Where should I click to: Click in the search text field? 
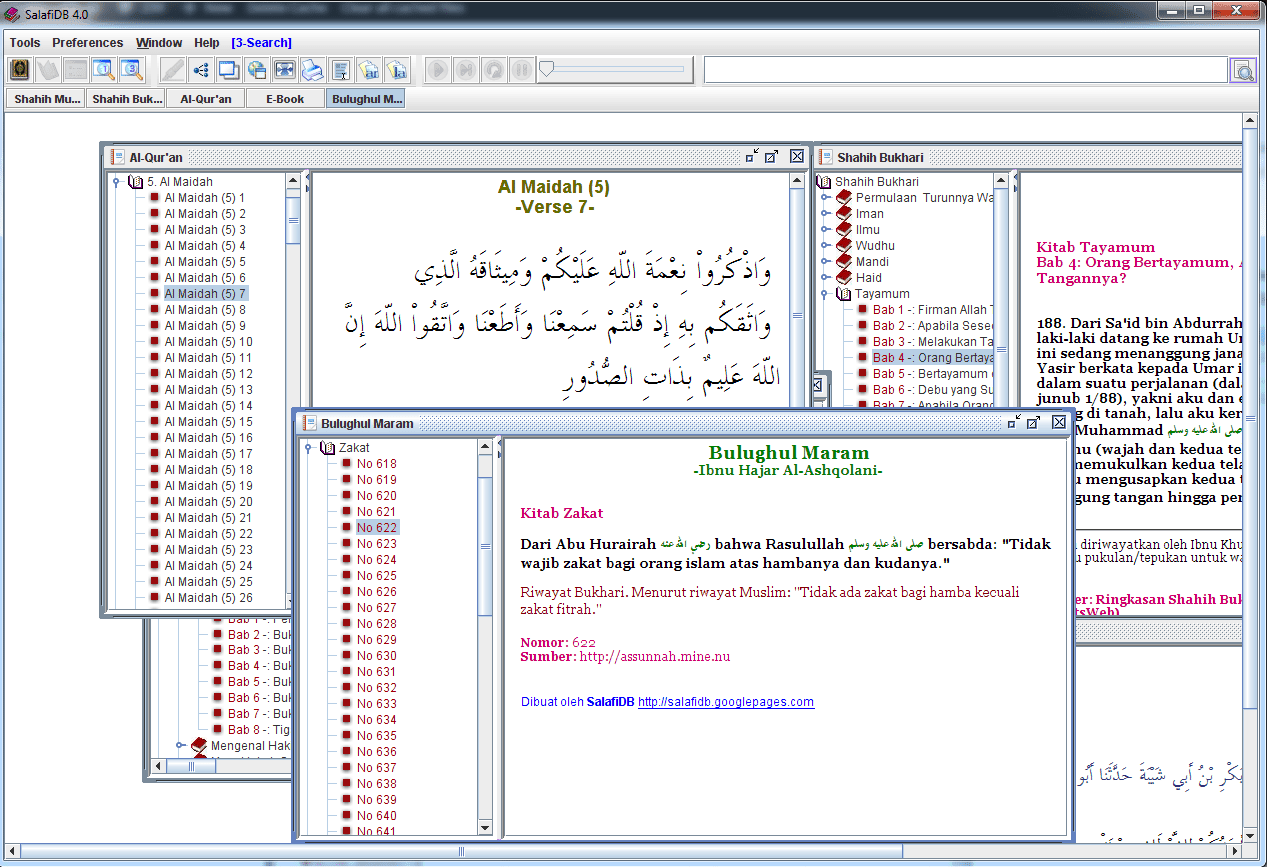click(x=965, y=70)
